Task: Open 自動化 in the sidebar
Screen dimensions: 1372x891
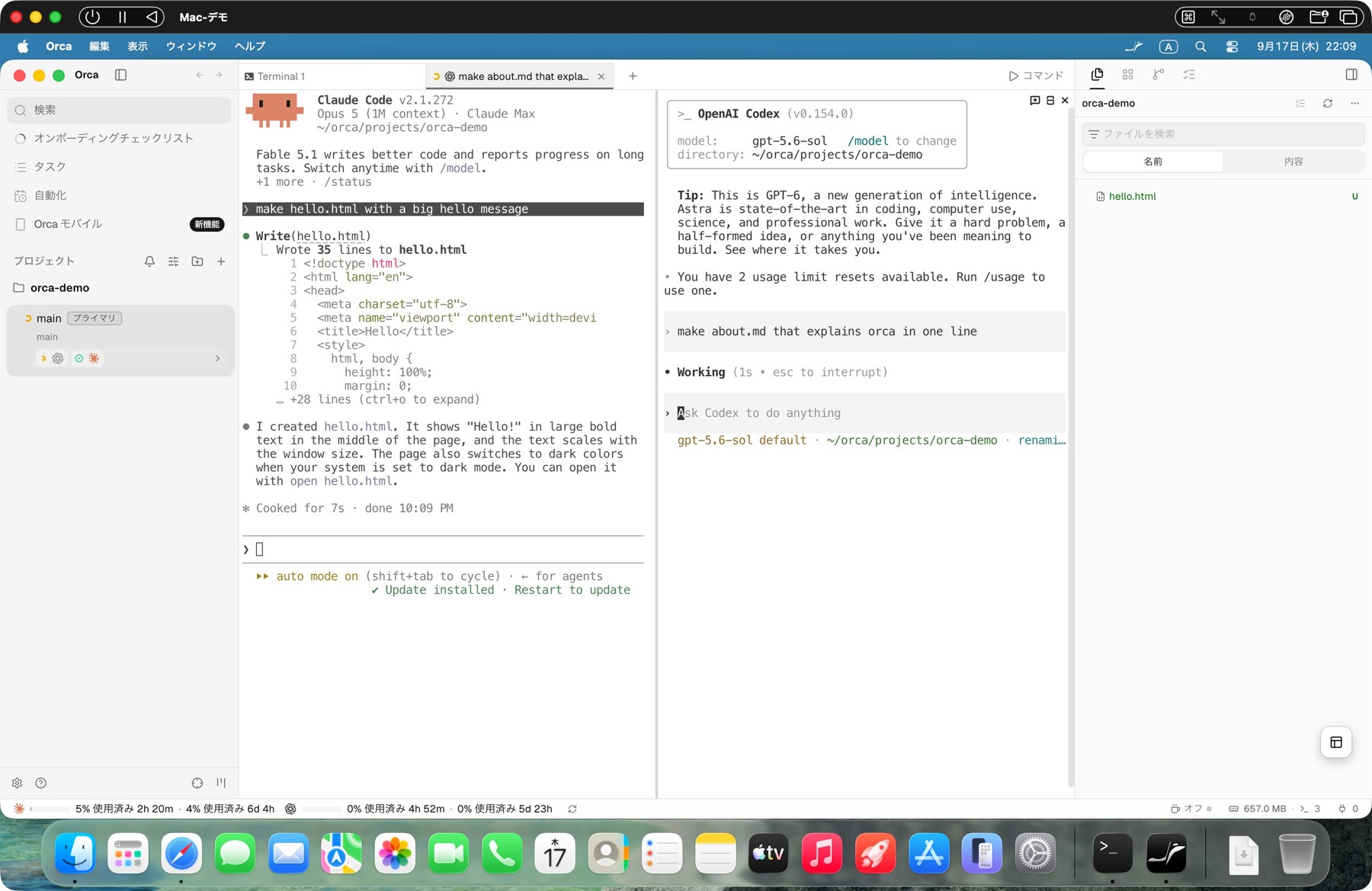Action: point(120,195)
